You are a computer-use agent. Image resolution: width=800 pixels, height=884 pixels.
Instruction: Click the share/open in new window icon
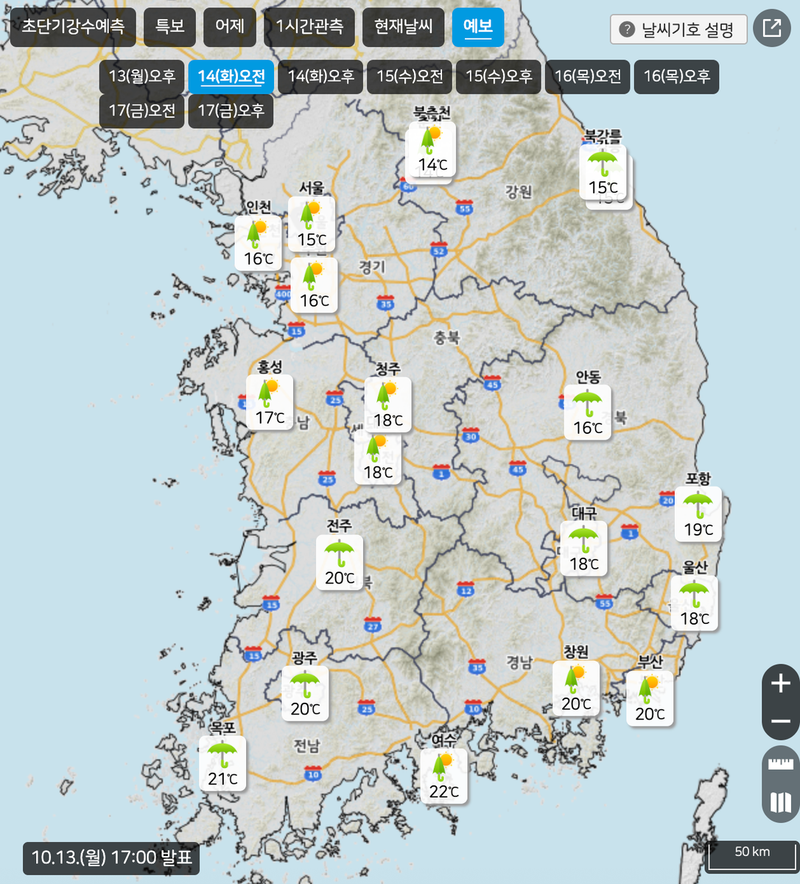point(772,28)
